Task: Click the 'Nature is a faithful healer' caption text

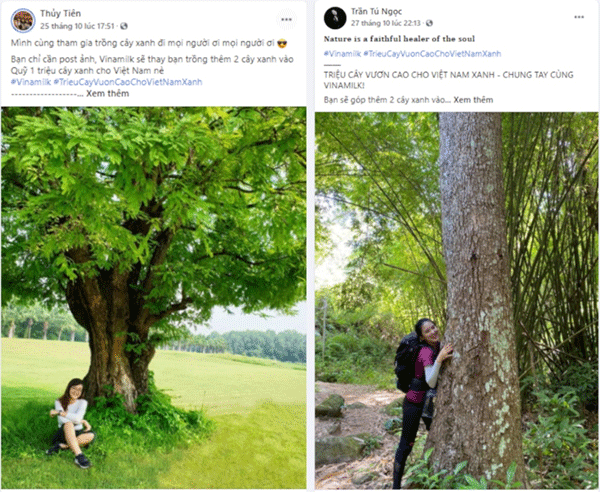Action: 399,39
